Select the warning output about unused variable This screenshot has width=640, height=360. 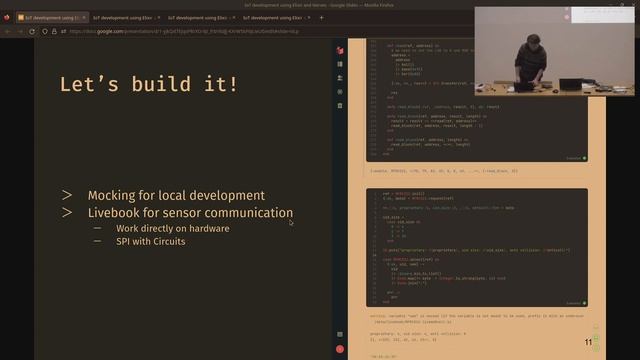coord(477,319)
